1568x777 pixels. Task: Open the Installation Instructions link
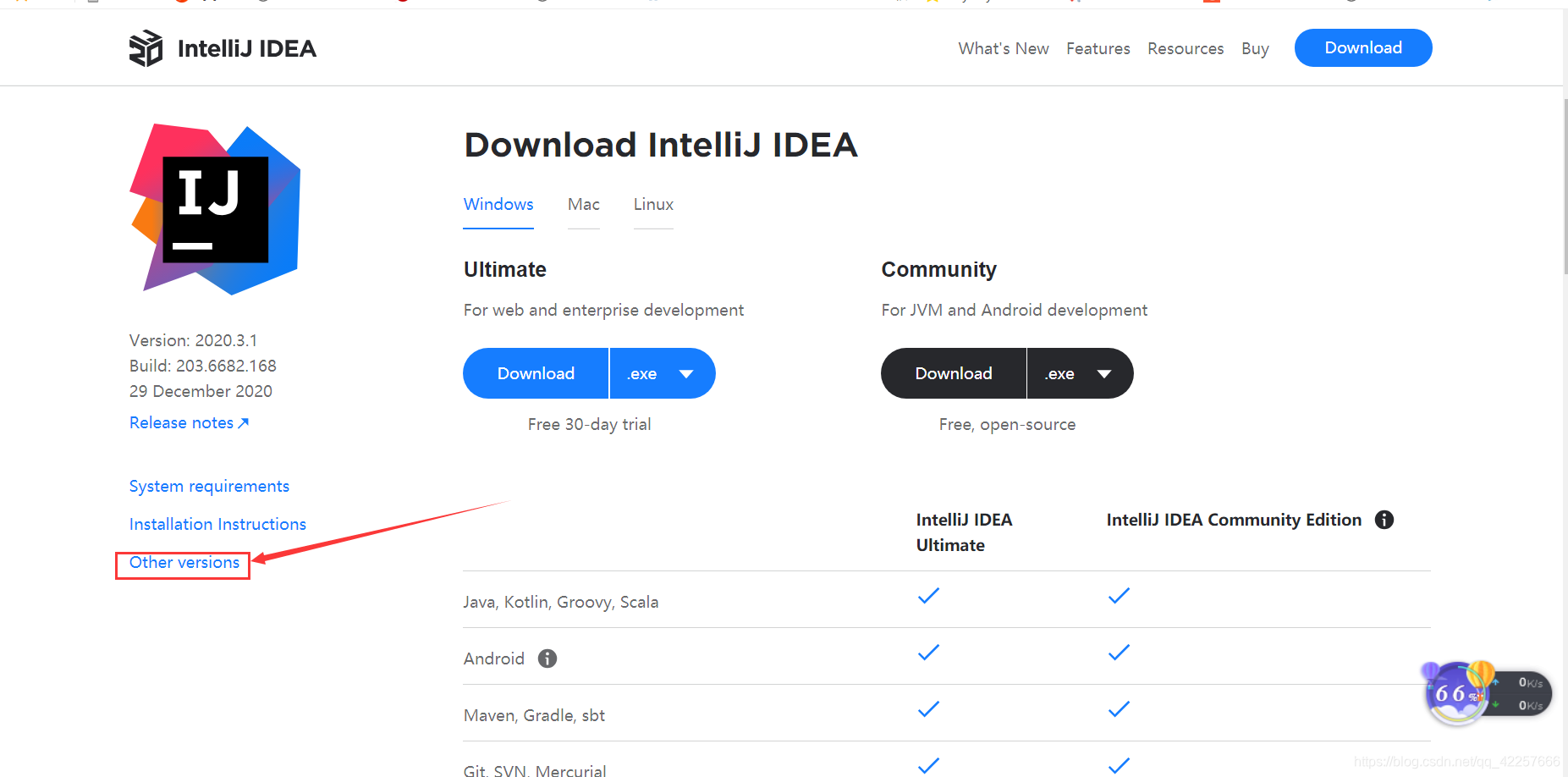point(217,524)
